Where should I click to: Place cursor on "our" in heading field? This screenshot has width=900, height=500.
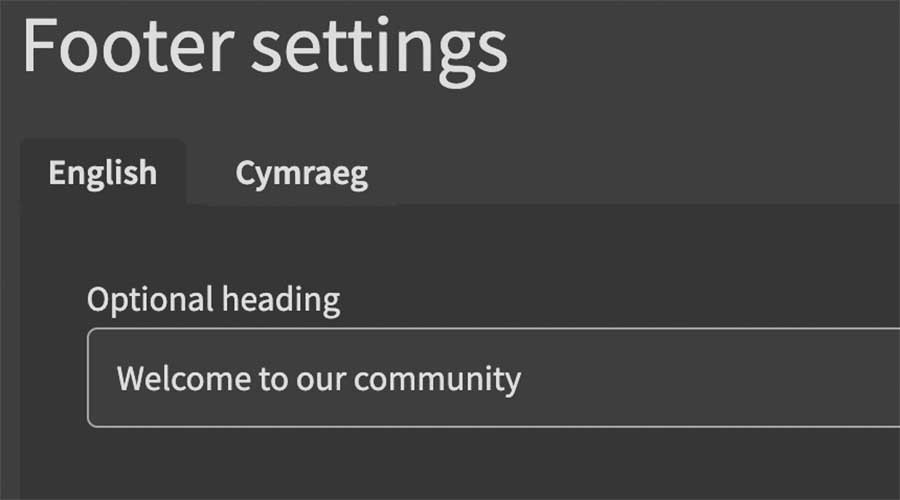(319, 379)
